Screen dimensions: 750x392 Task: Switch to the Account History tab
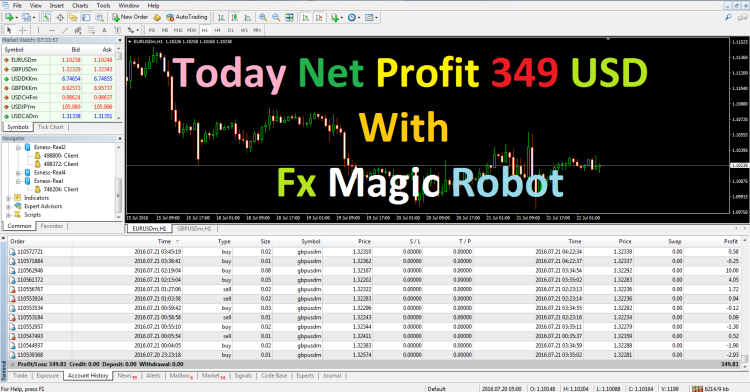tap(88, 376)
